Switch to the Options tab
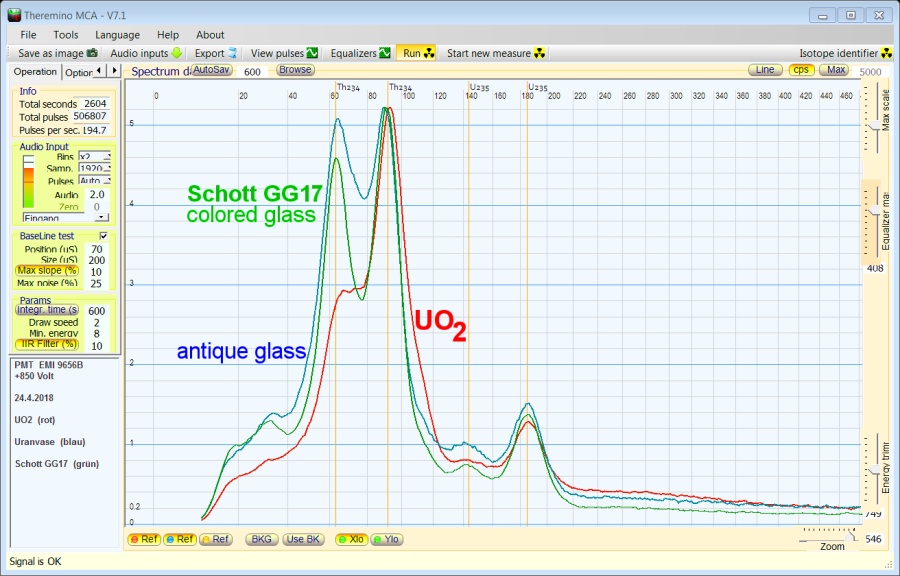Screen dimensions: 900x576 pos(79,72)
